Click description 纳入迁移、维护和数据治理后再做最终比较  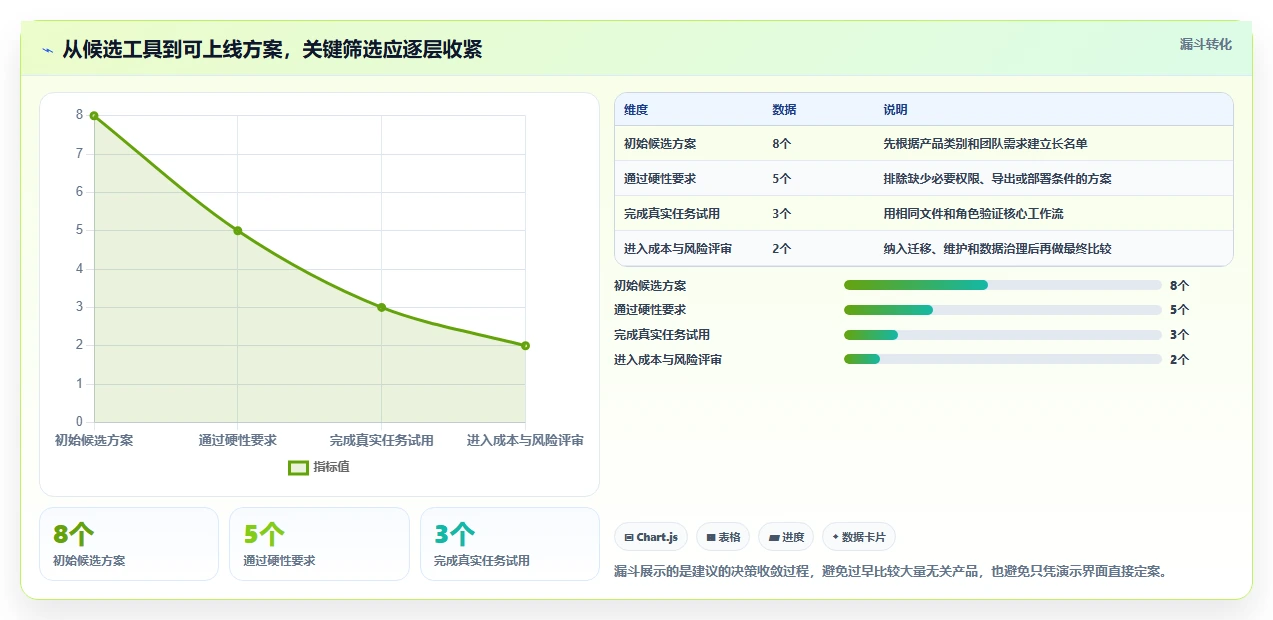997,249
